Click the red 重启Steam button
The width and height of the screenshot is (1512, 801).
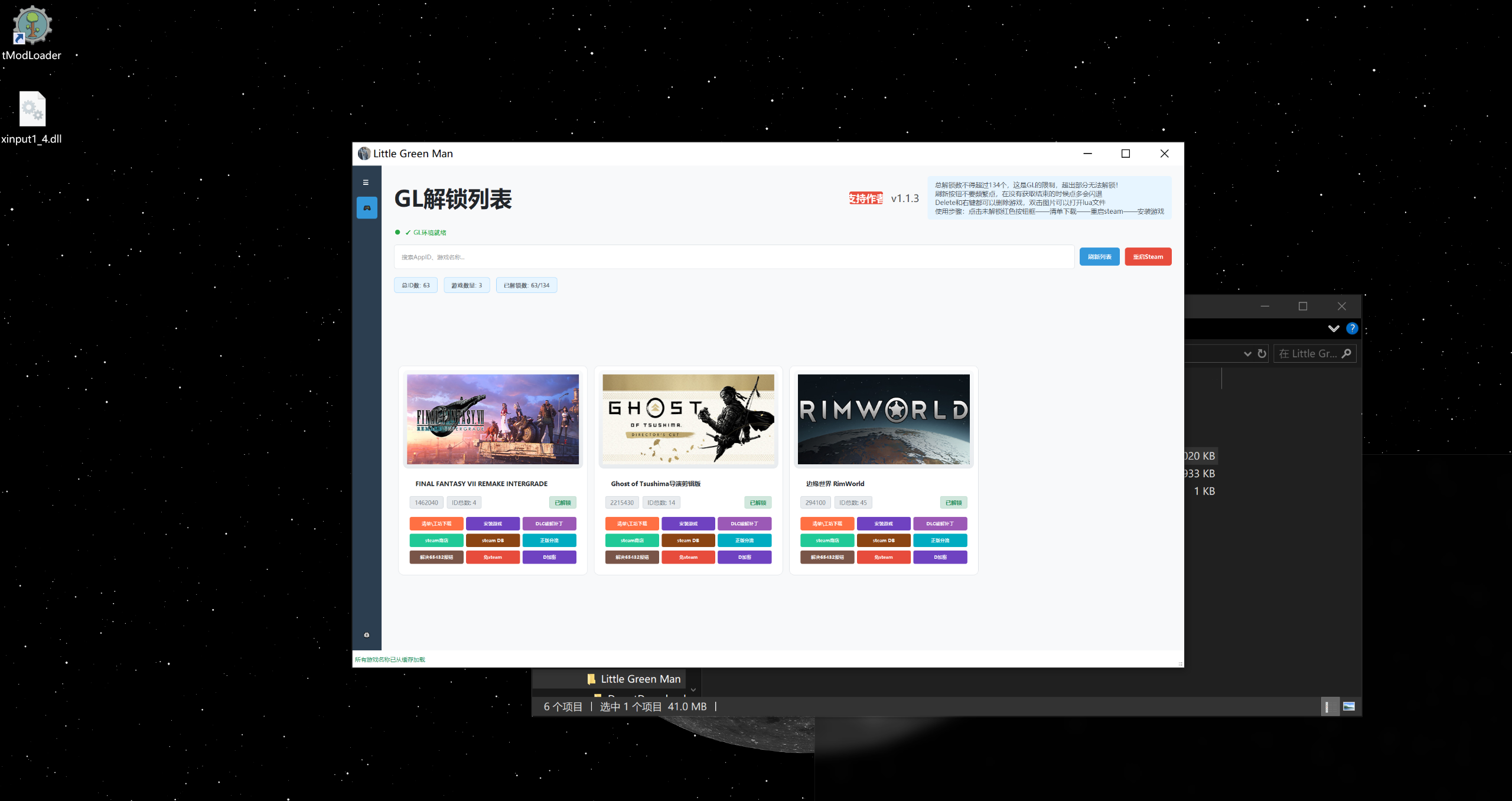[x=1148, y=257]
